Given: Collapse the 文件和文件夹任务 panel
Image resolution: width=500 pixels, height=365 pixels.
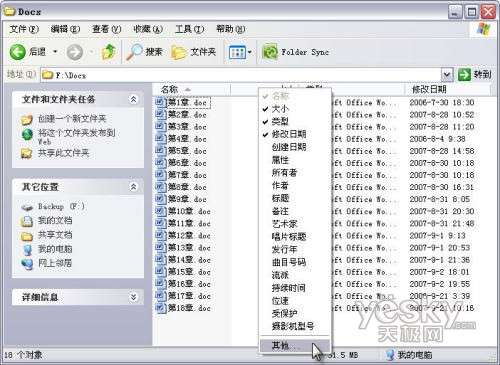Looking at the screenshot, I should pos(133,99).
